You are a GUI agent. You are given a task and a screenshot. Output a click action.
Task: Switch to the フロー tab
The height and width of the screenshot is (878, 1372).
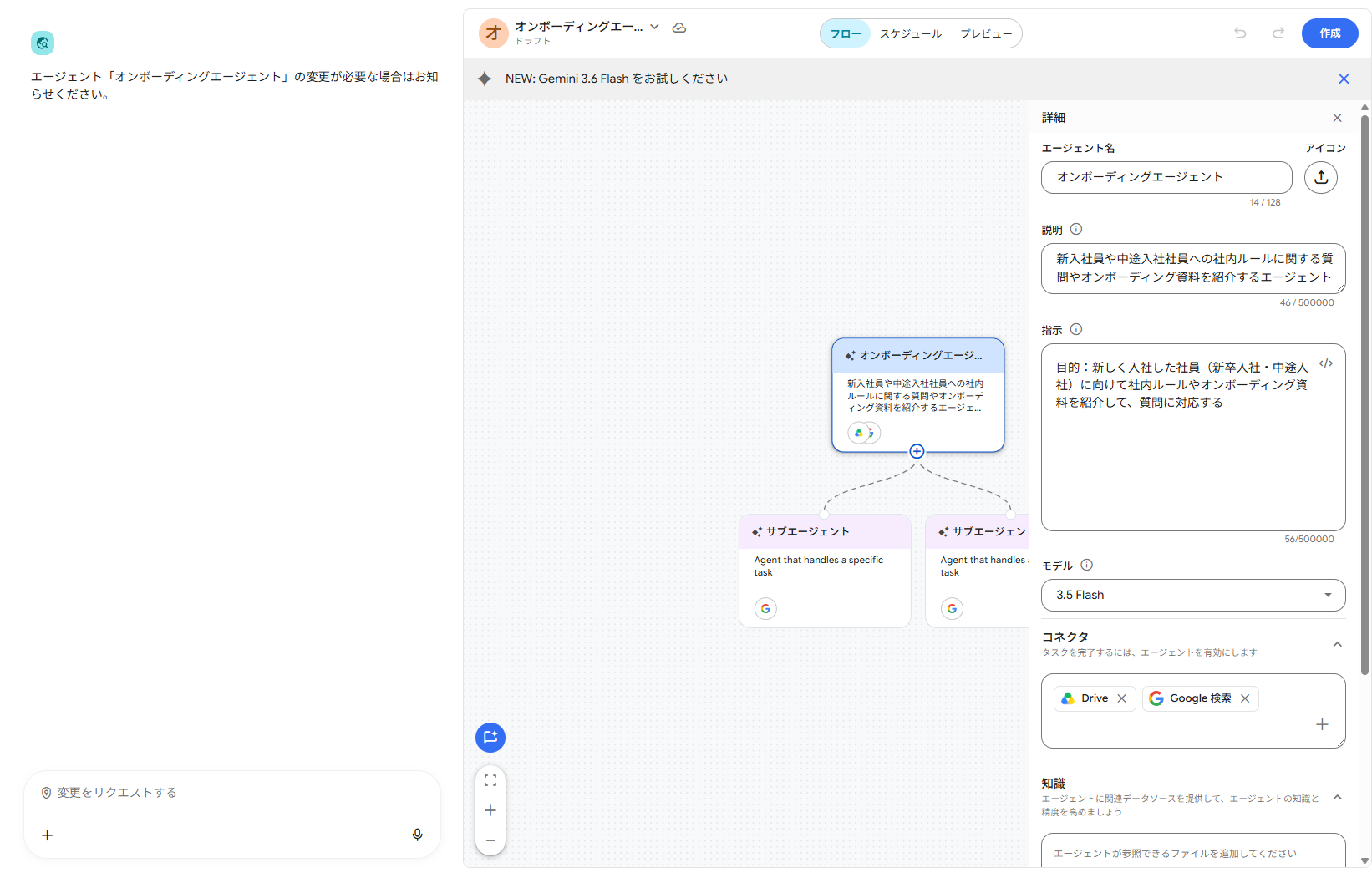(x=846, y=33)
